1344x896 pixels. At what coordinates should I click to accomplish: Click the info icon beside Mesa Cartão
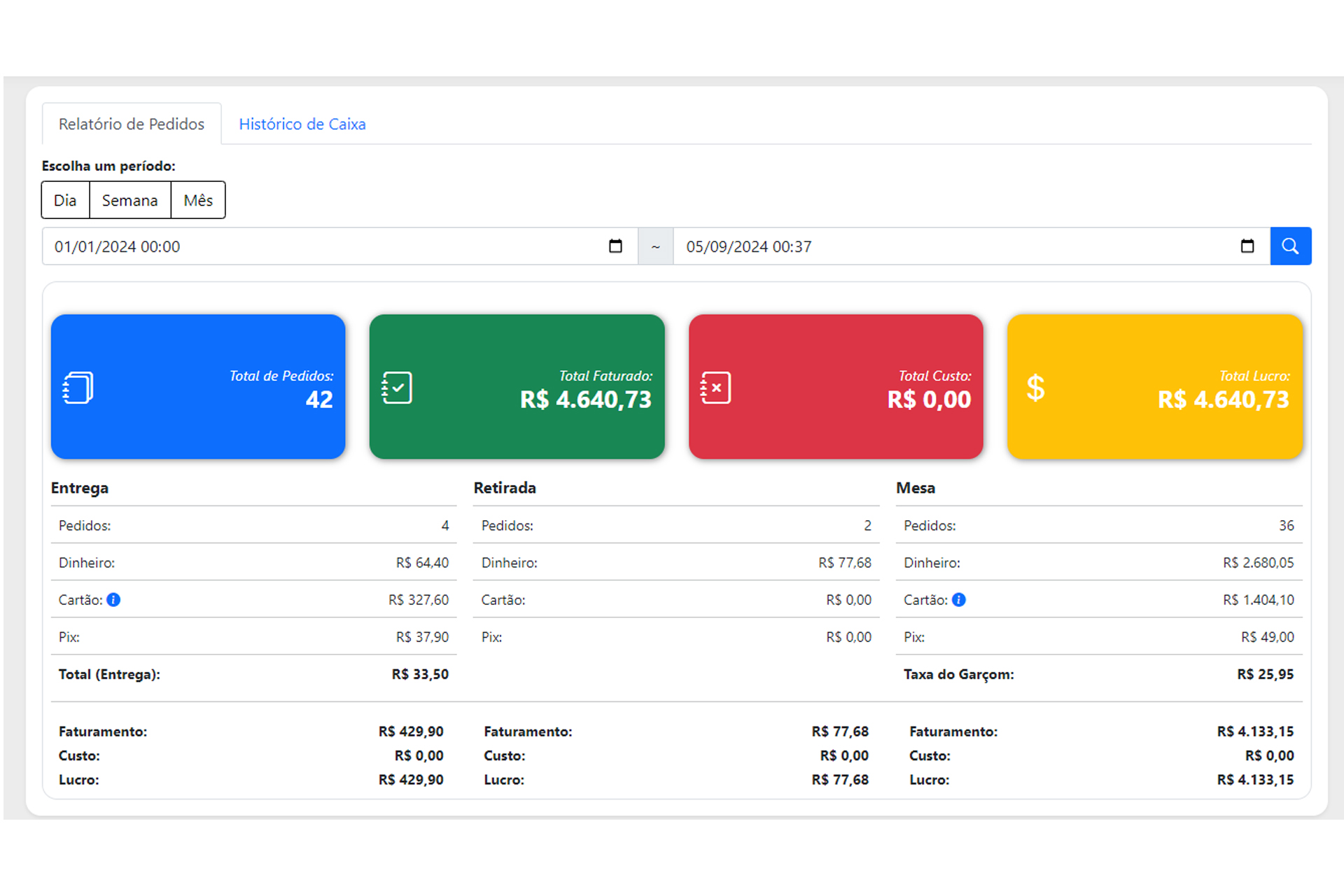click(x=959, y=600)
